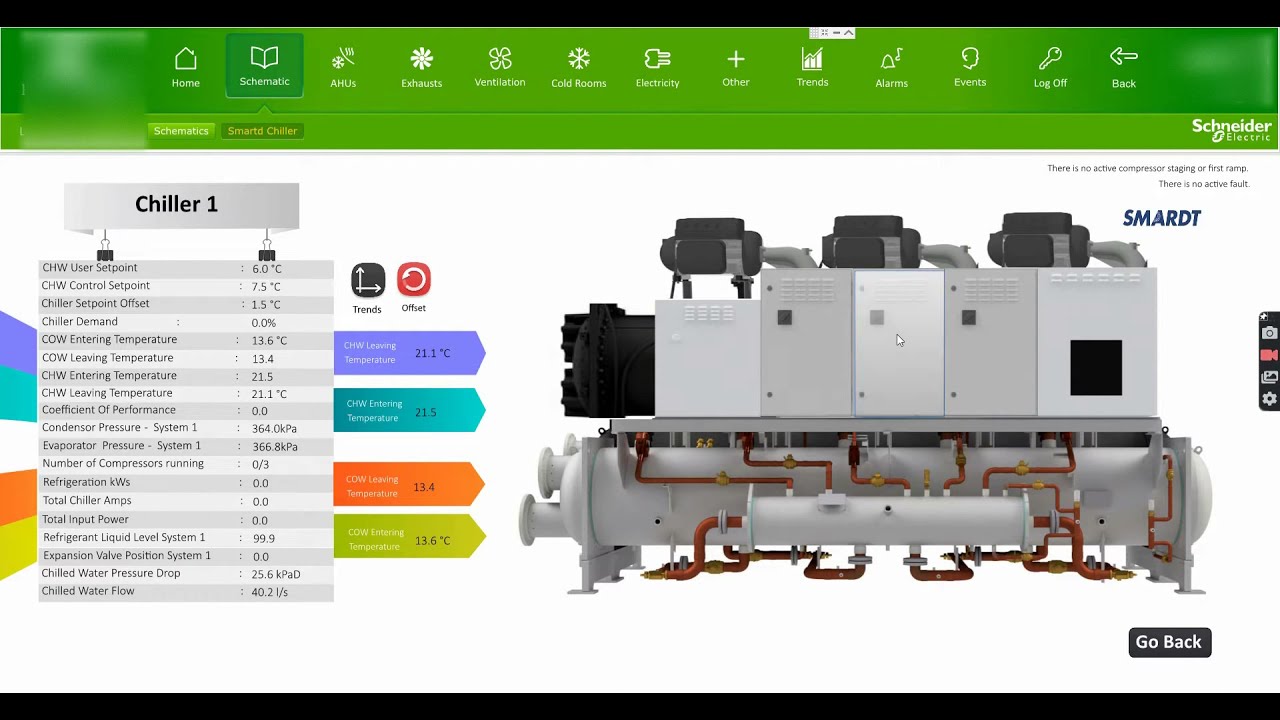Image resolution: width=1280 pixels, height=720 pixels.
Task: Select the Coefficient Of Performance row
Action: [186, 410]
